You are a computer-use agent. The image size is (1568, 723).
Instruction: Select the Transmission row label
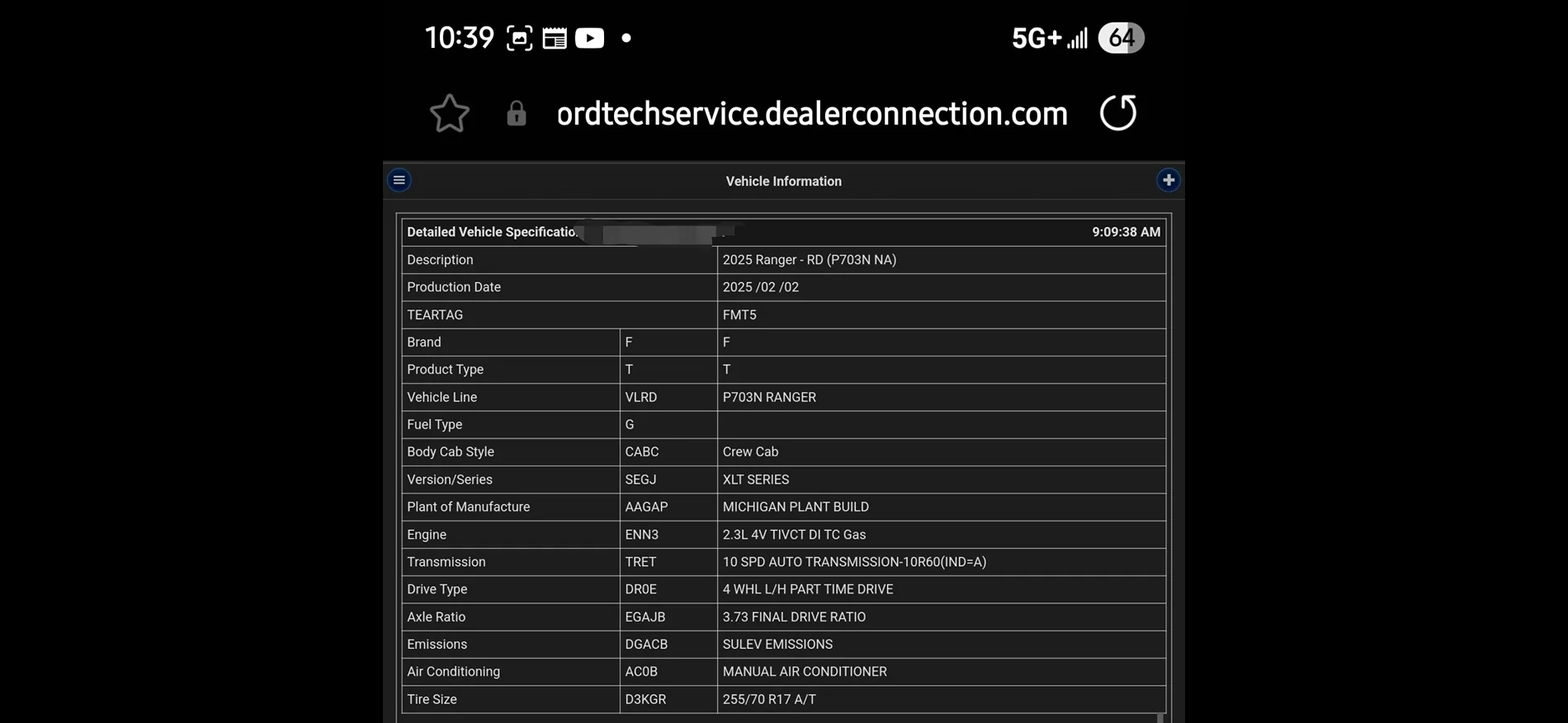pyautogui.click(x=446, y=562)
